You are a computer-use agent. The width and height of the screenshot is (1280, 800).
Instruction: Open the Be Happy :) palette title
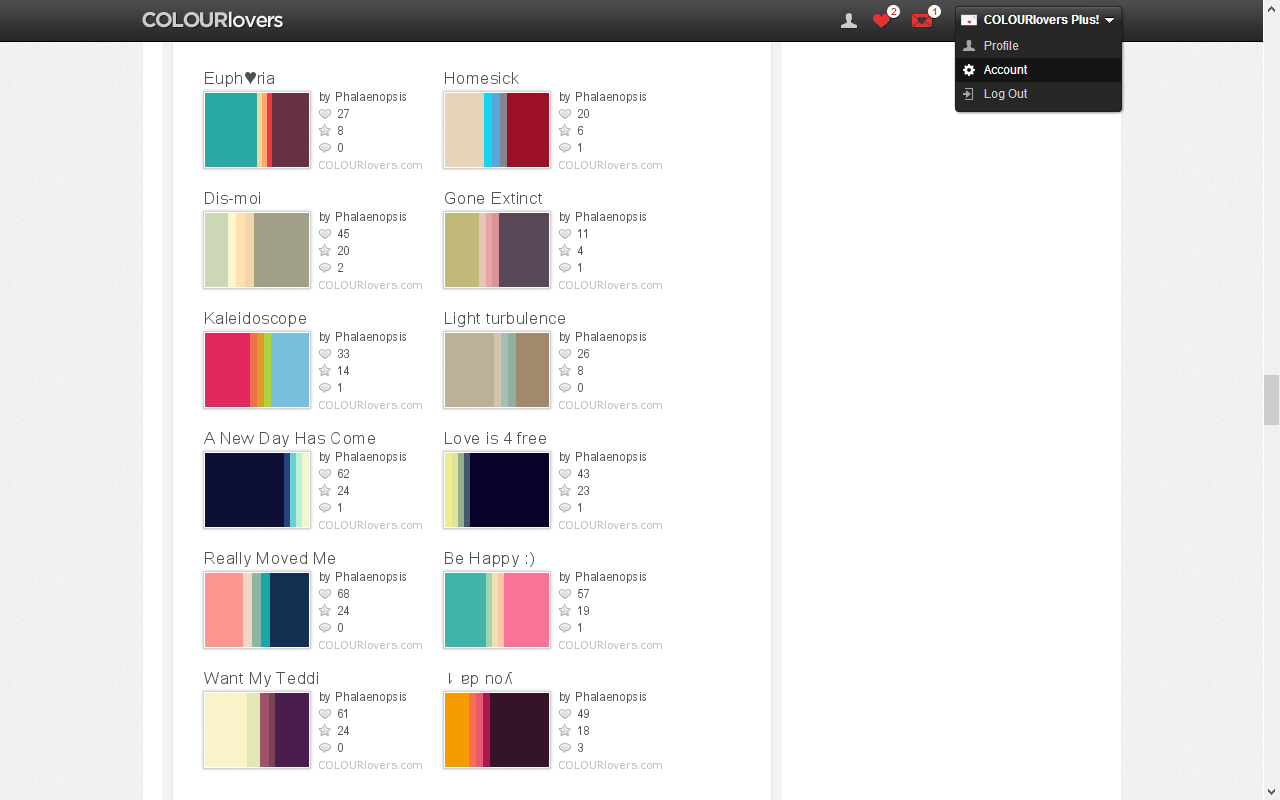coord(489,558)
